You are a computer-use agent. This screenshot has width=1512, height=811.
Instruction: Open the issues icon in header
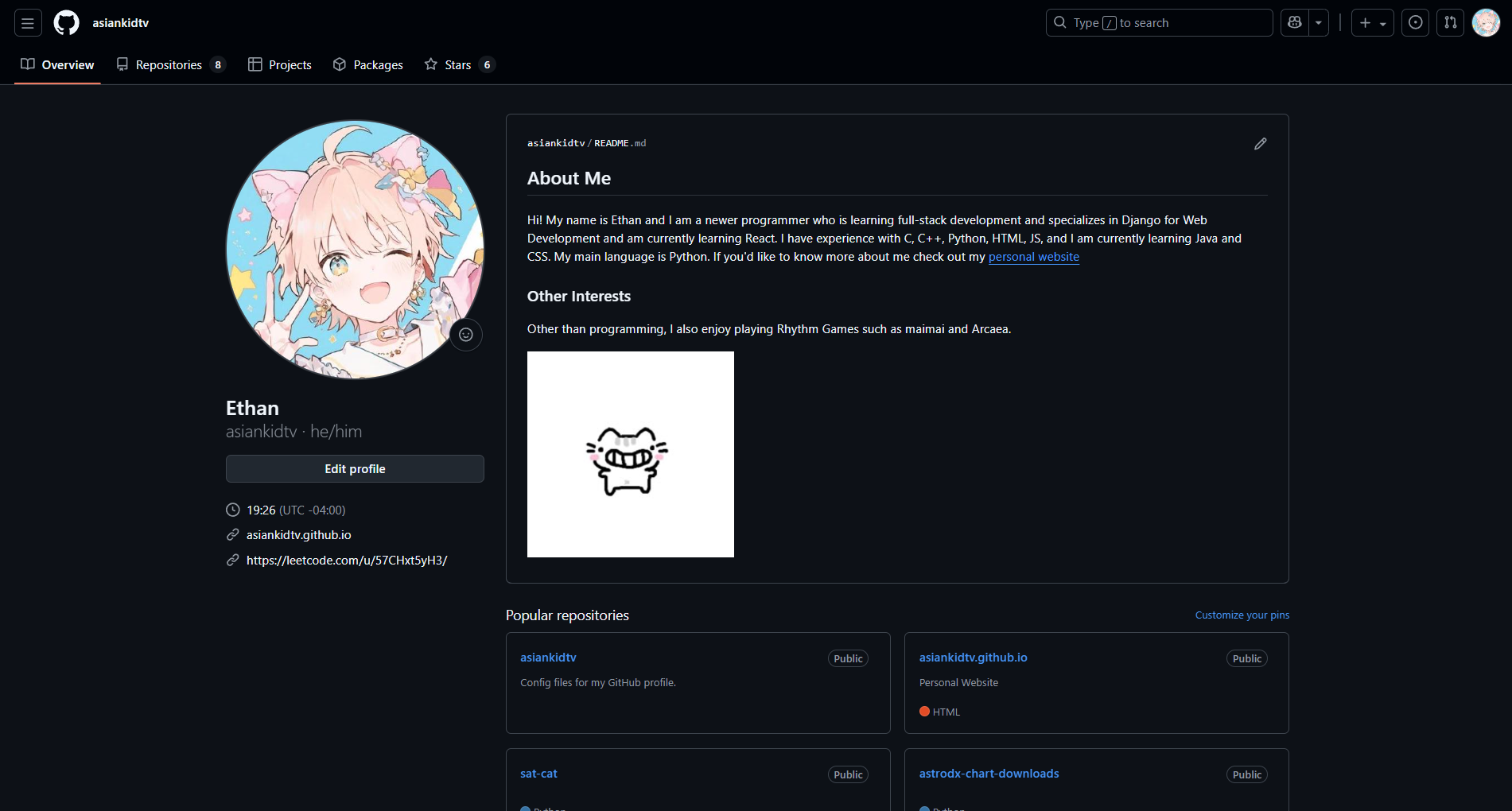1416,23
